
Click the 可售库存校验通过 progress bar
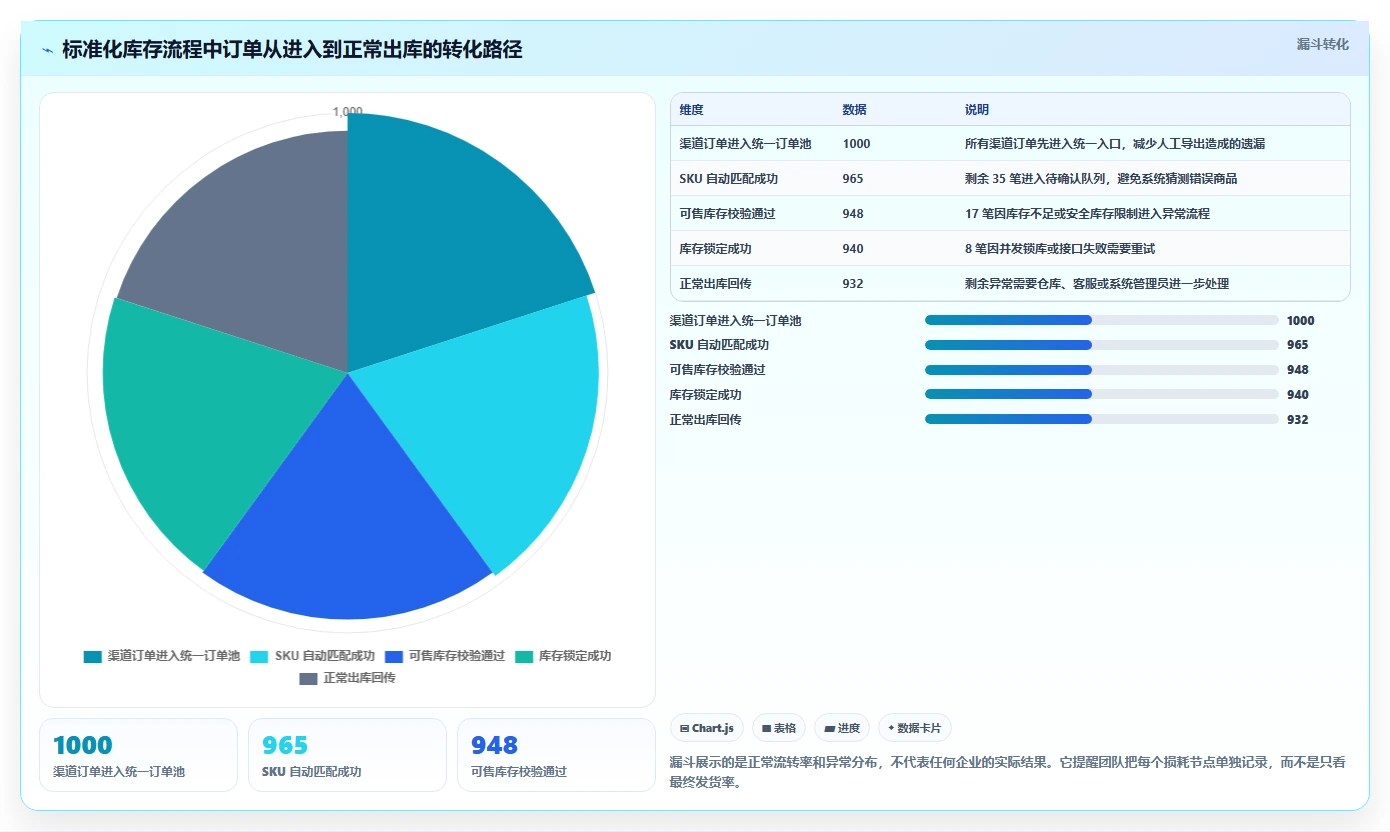point(1102,370)
